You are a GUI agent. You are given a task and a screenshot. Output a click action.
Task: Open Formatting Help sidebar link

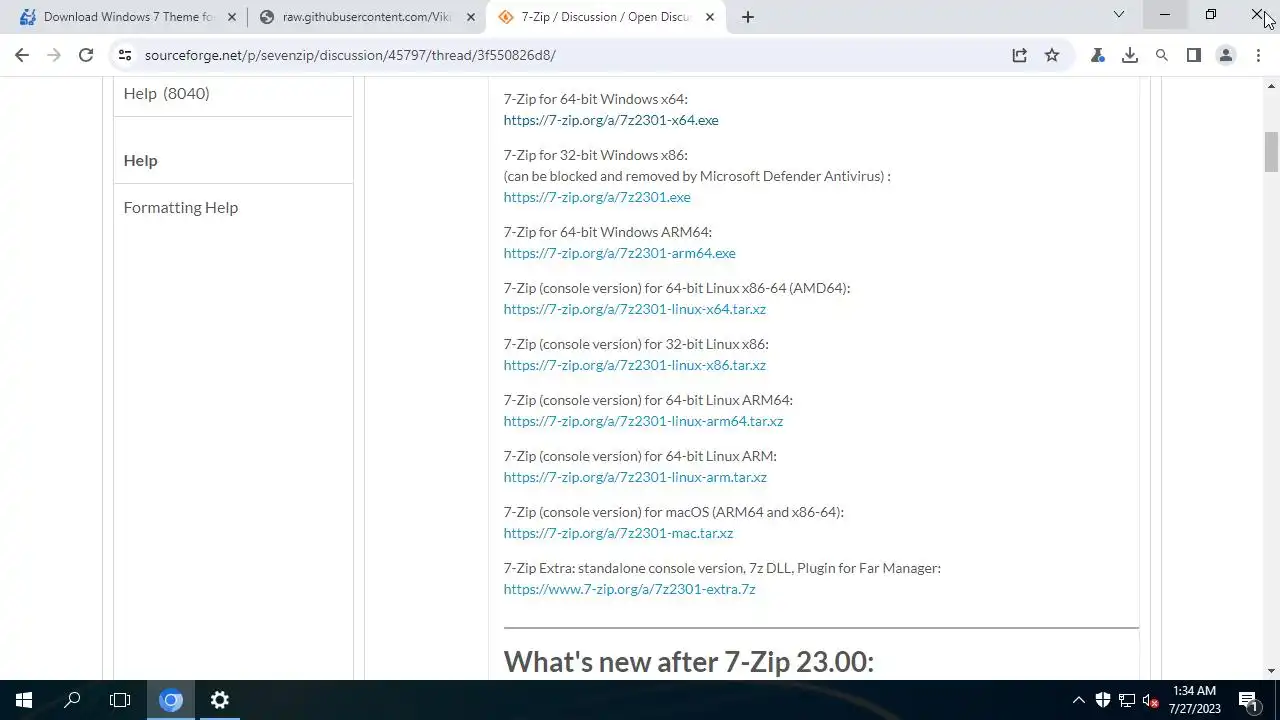coord(180,207)
